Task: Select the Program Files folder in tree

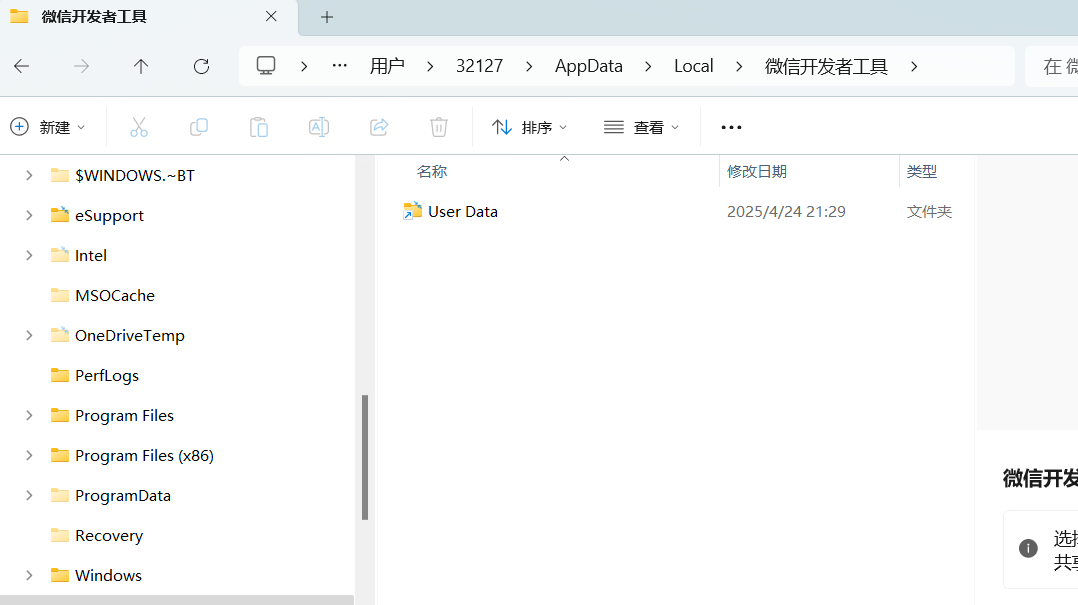Action: 124,415
